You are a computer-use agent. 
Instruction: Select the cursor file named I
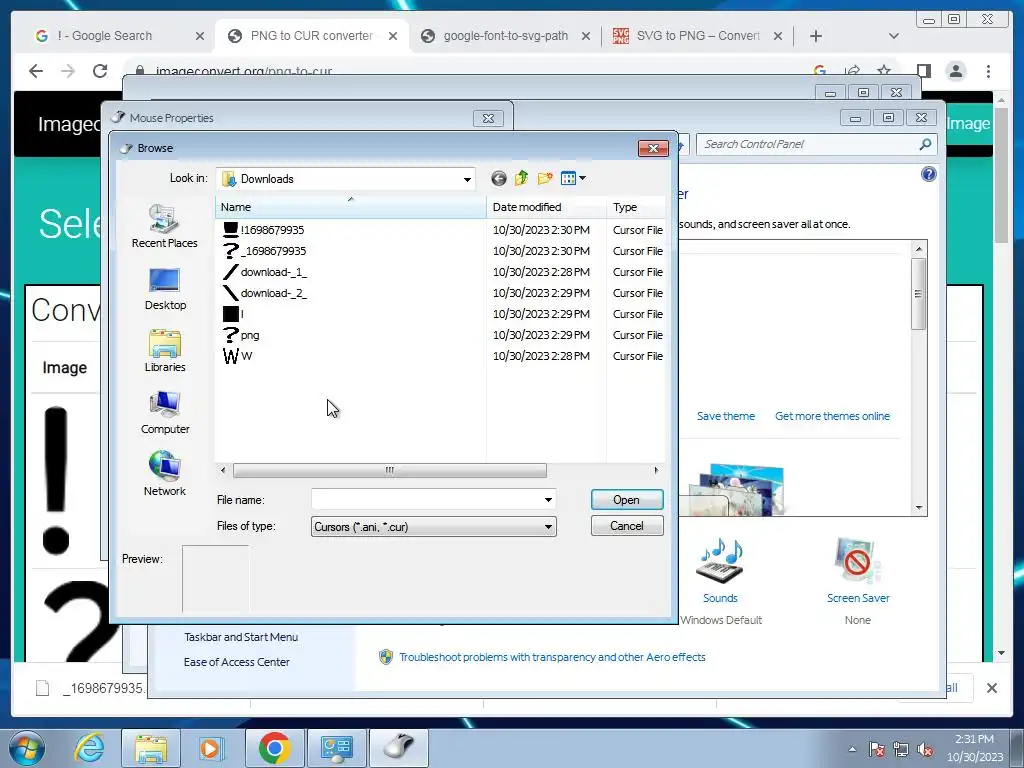[x=233, y=314]
